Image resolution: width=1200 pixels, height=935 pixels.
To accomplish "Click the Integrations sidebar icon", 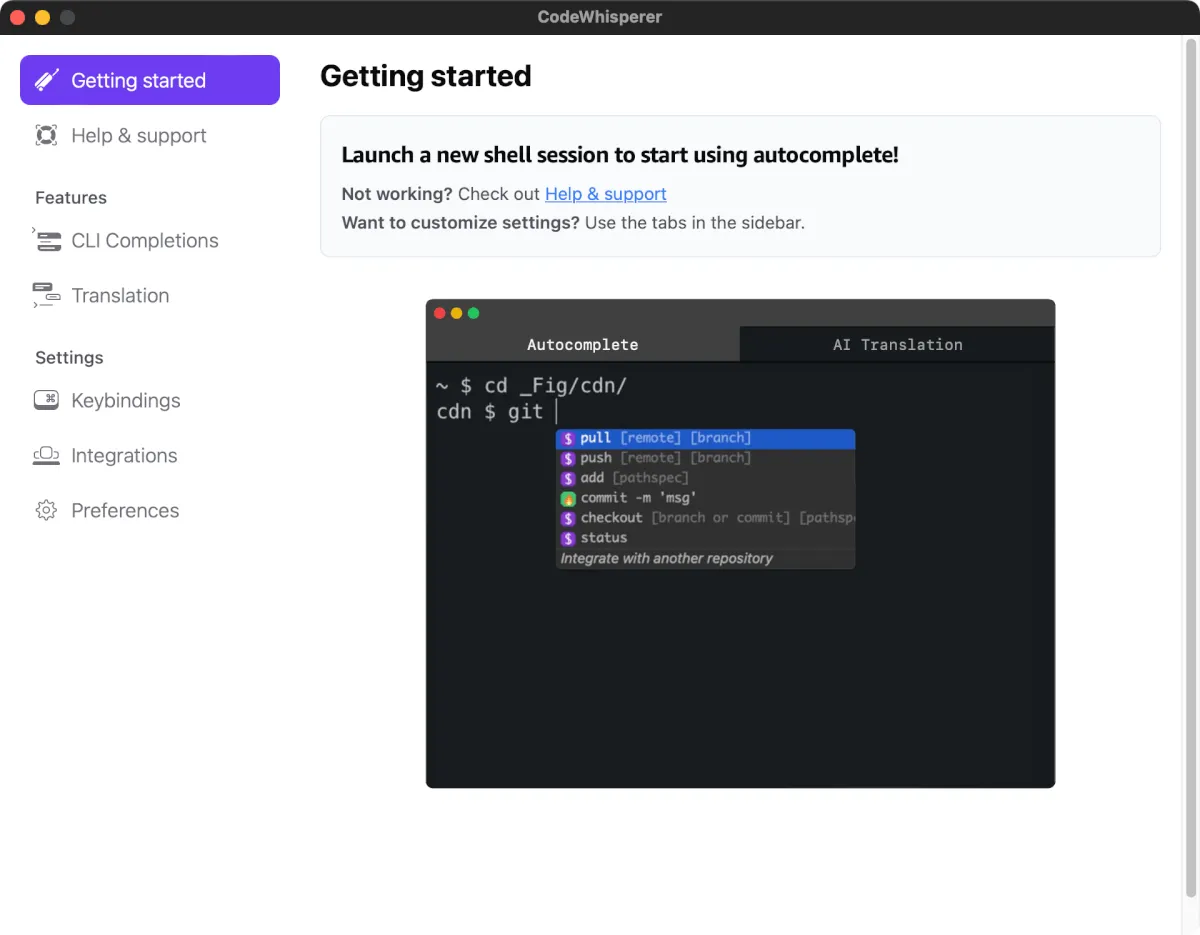I will click(x=46, y=455).
